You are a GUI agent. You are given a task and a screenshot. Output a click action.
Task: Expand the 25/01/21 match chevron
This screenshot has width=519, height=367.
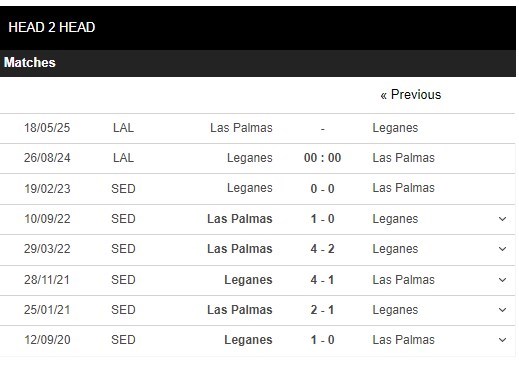coord(502,310)
